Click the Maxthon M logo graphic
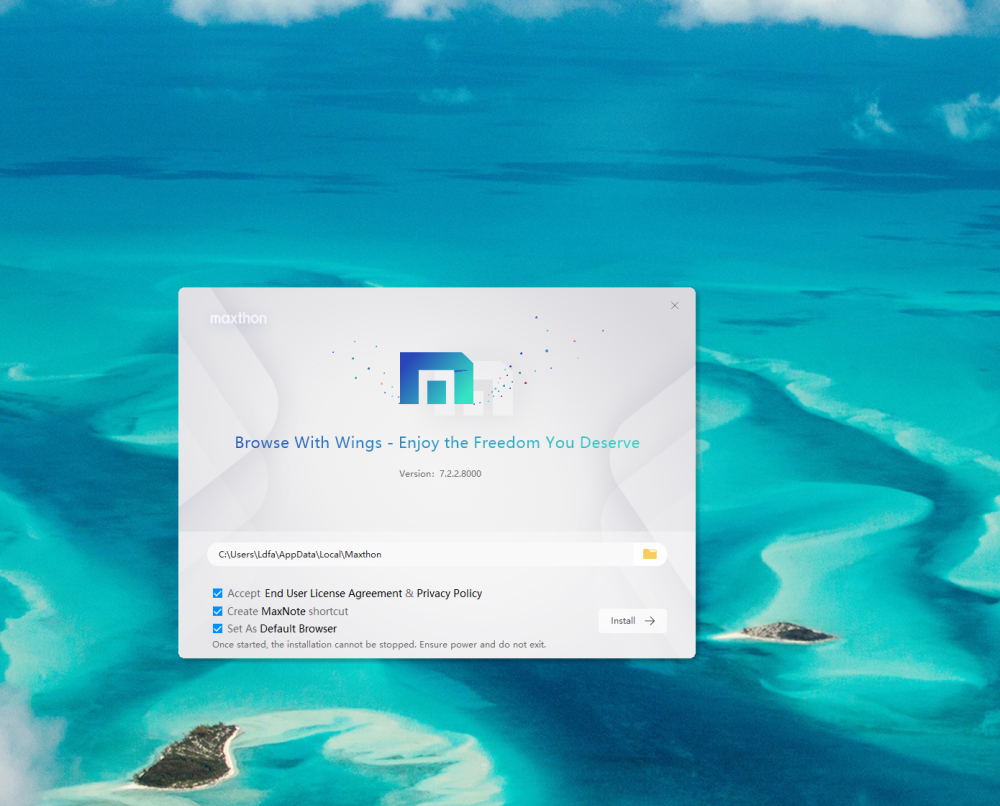Viewport: 1000px width, 806px height. coord(436,378)
